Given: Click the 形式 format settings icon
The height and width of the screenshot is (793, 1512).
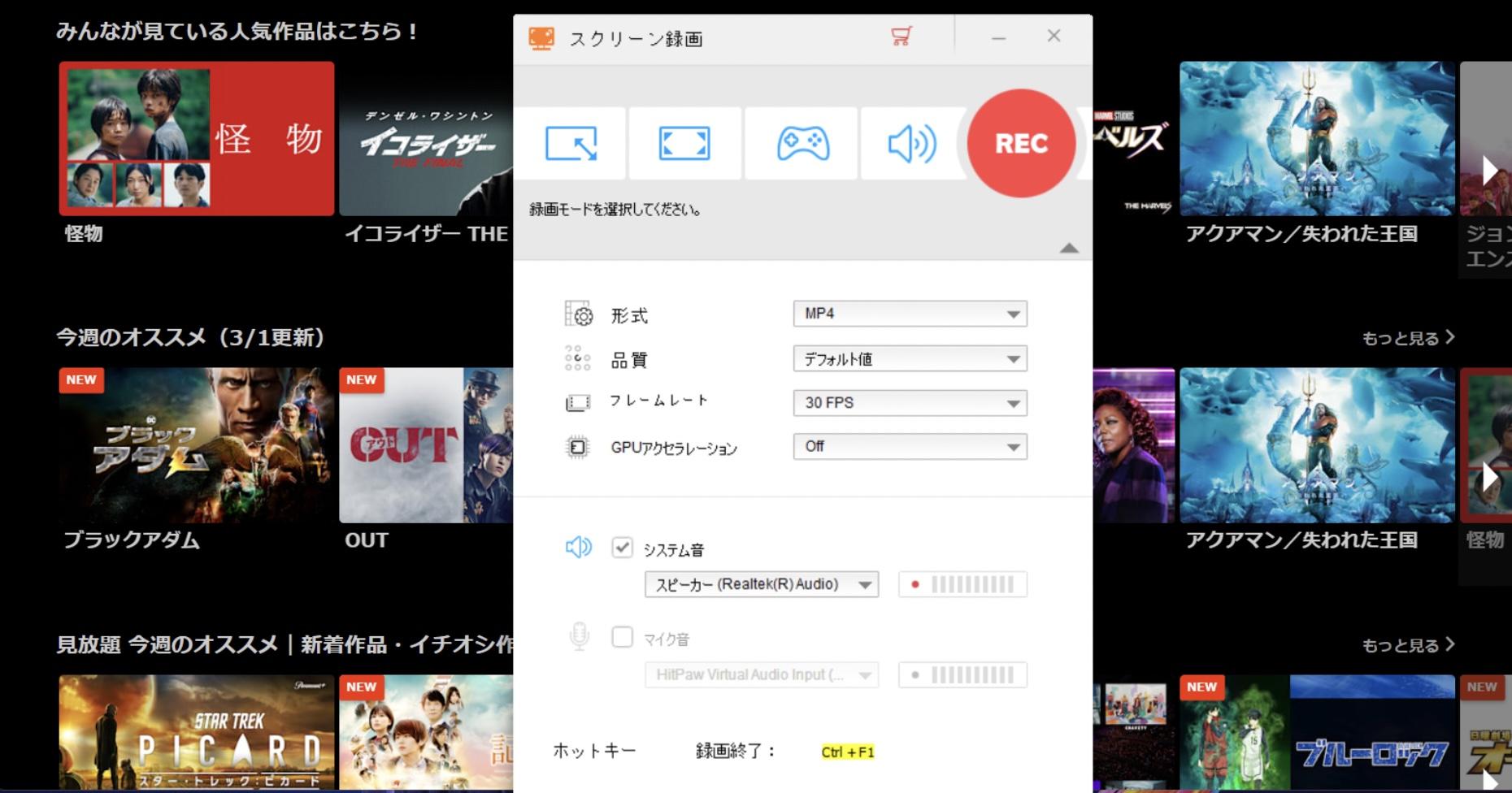Looking at the screenshot, I should [578, 314].
